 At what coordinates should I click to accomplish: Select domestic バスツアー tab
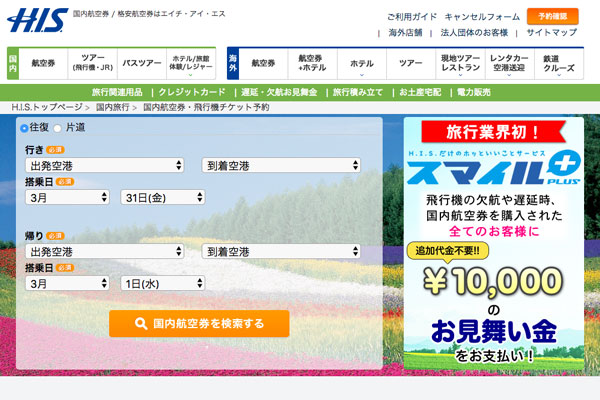pos(142,64)
